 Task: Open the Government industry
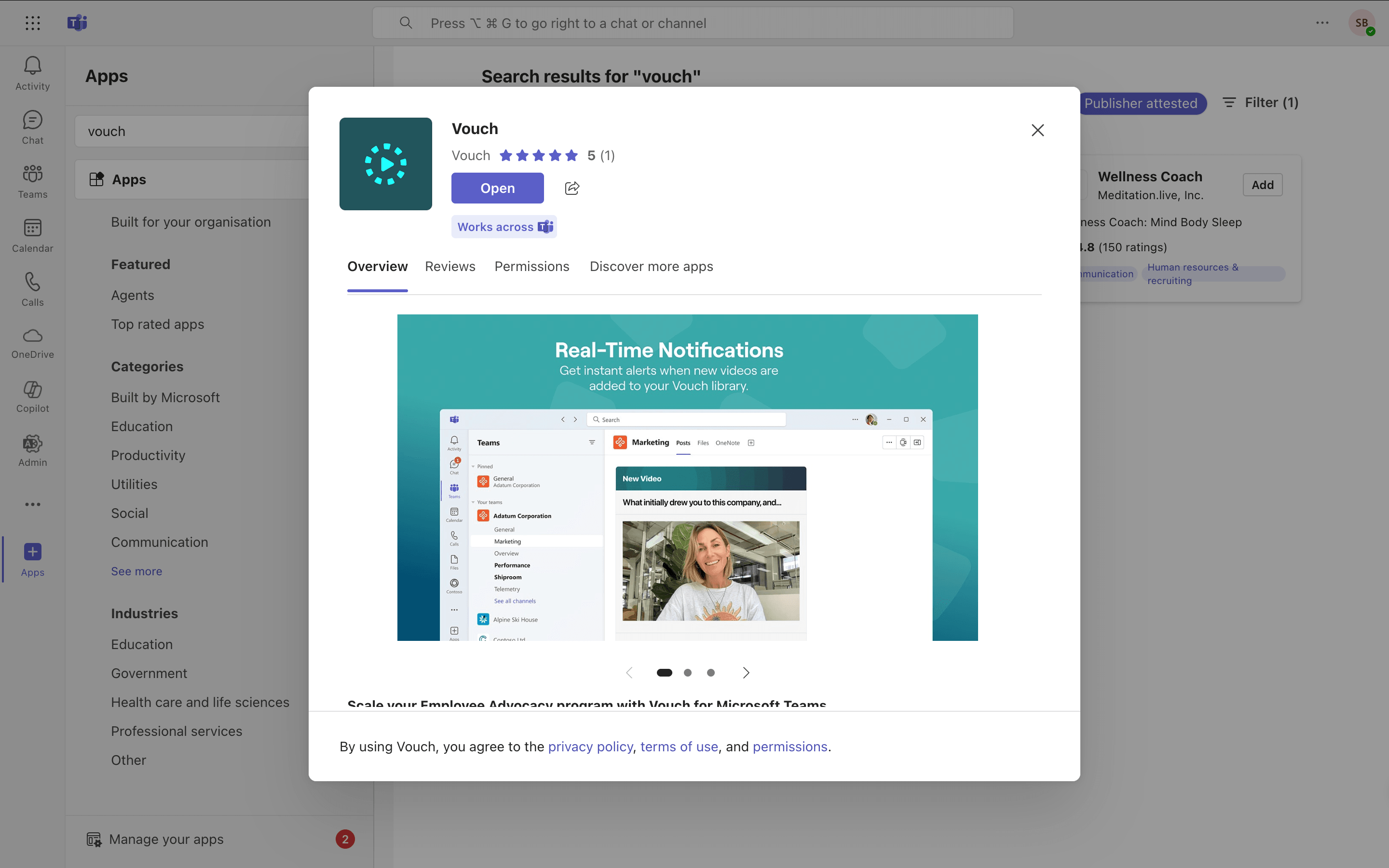149,673
